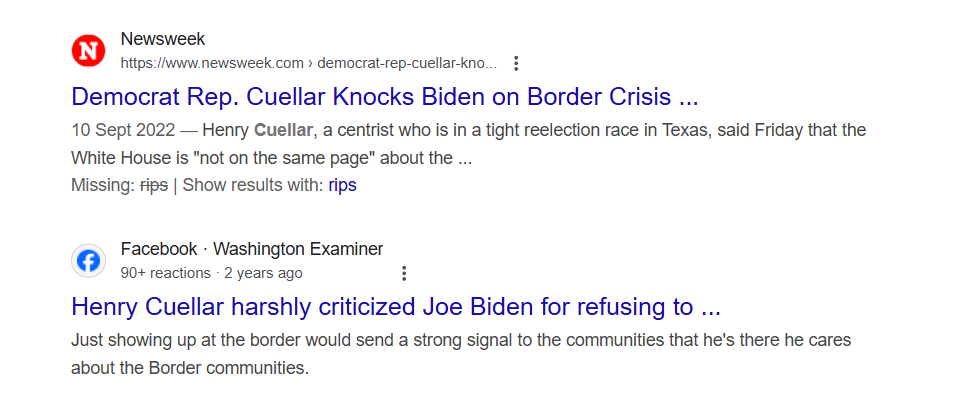Click the 'White House is not on the same page' snippet line

pos(271,158)
